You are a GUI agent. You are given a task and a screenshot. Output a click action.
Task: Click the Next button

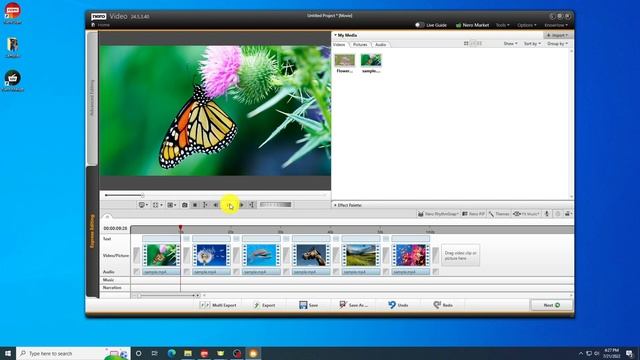551,305
